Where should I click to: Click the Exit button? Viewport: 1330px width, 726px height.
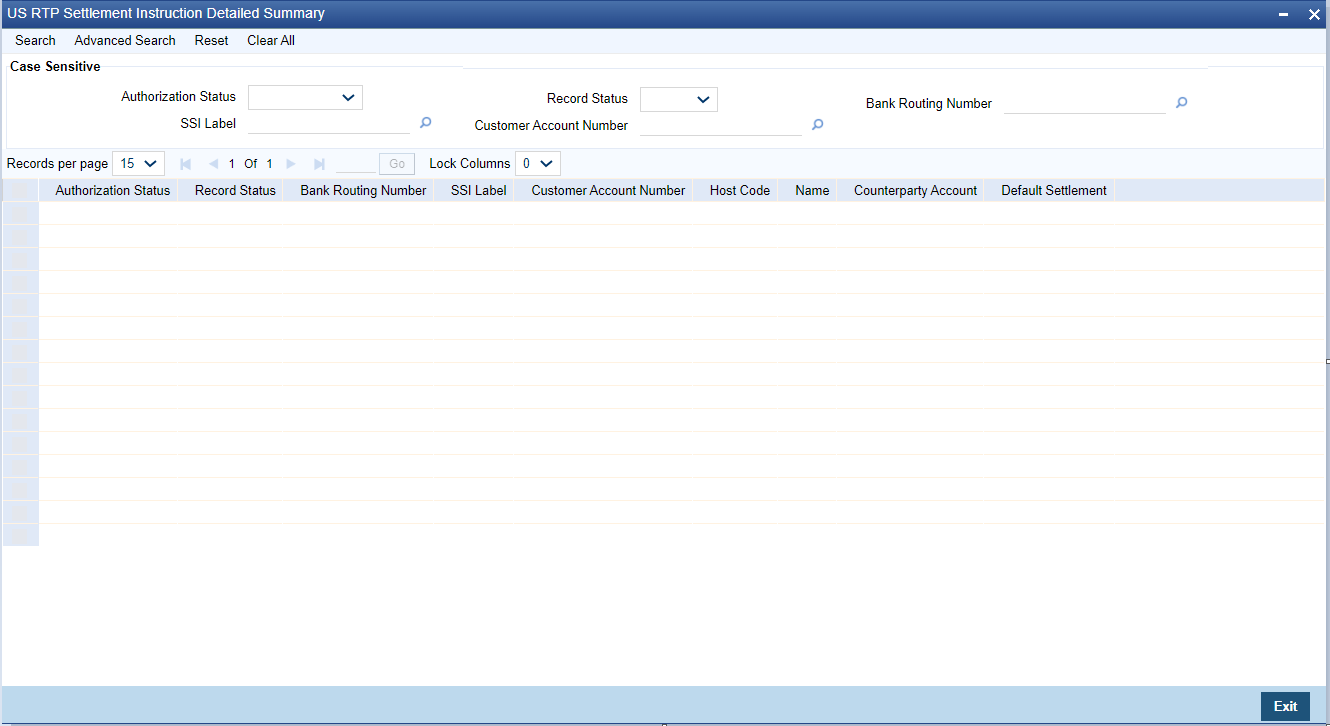[1285, 706]
